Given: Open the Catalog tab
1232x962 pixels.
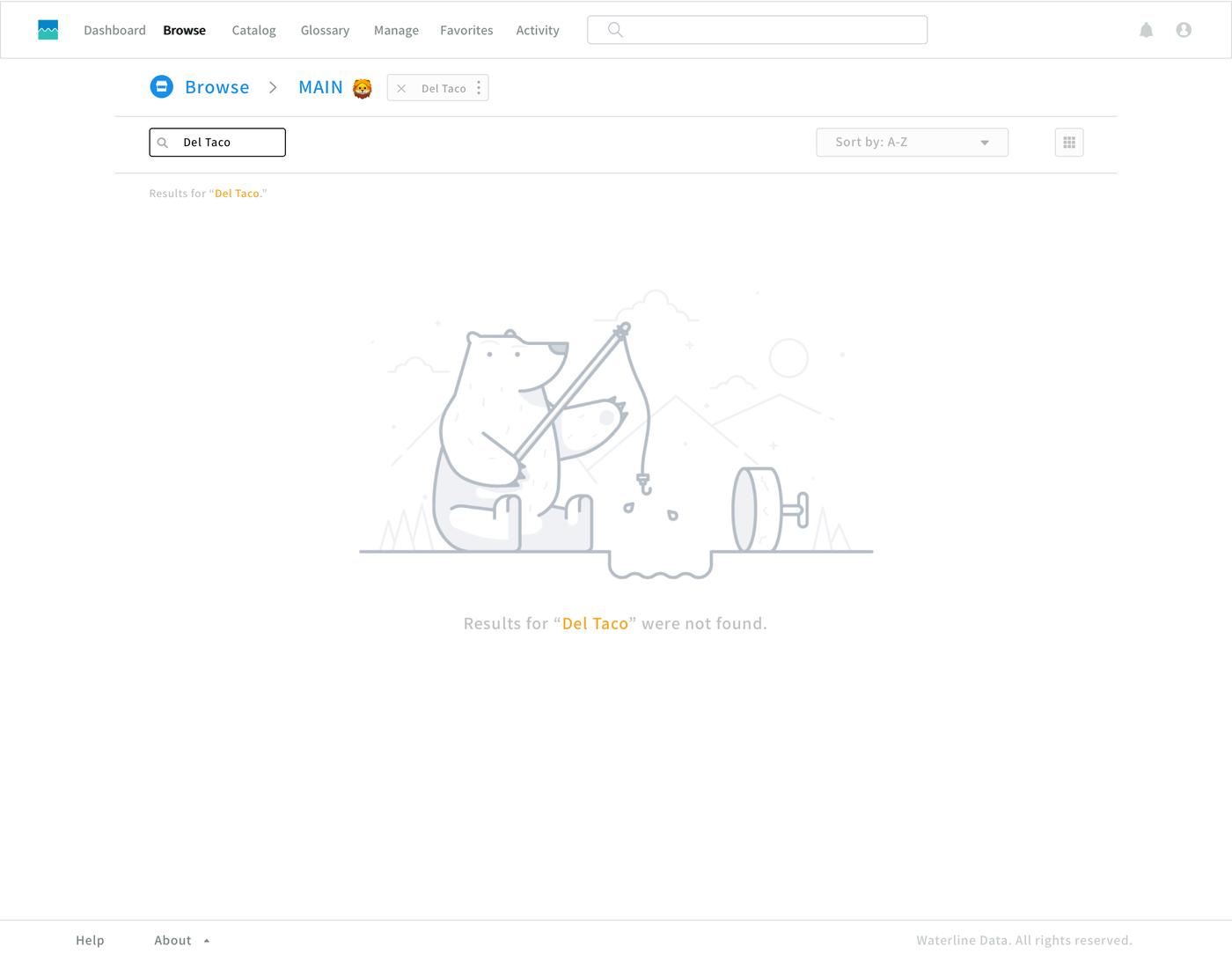Looking at the screenshot, I should [x=253, y=30].
